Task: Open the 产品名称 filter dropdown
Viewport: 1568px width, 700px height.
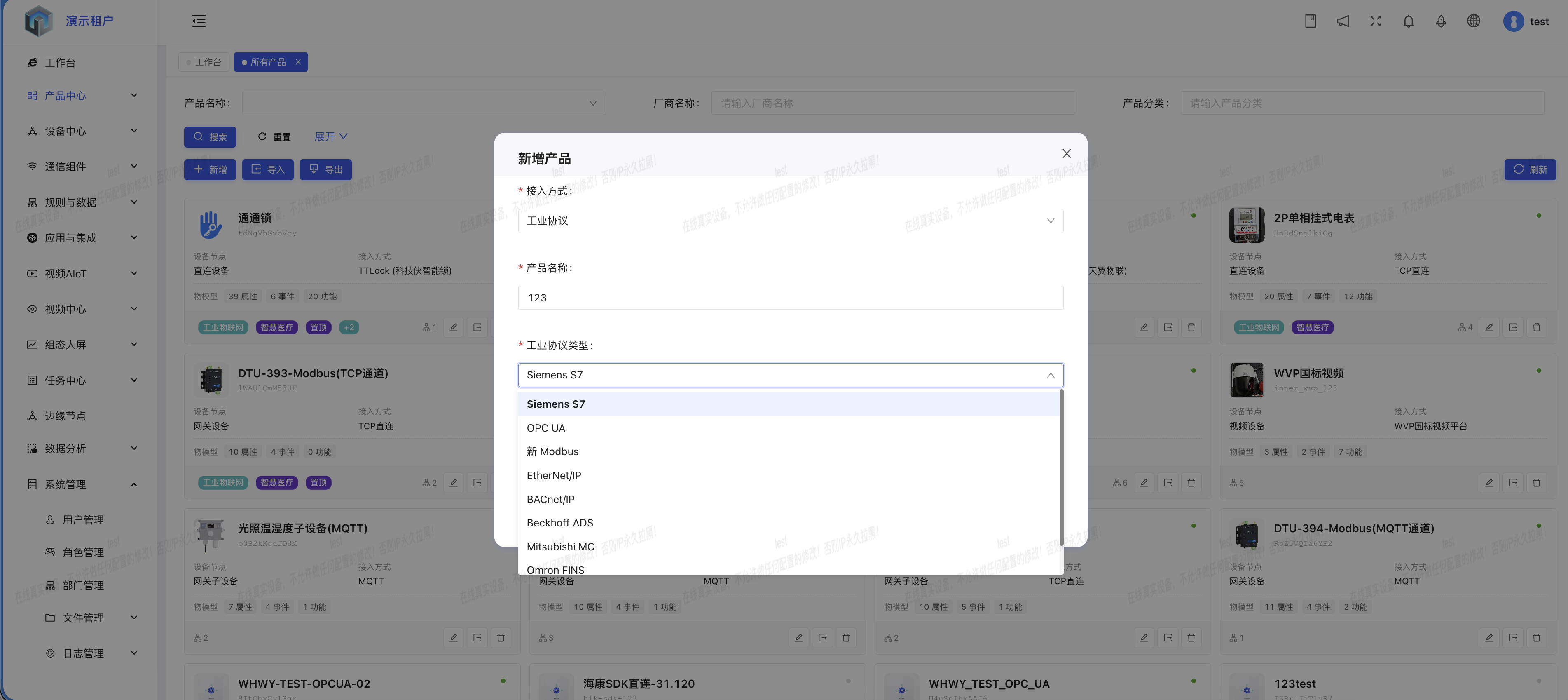Action: click(424, 103)
